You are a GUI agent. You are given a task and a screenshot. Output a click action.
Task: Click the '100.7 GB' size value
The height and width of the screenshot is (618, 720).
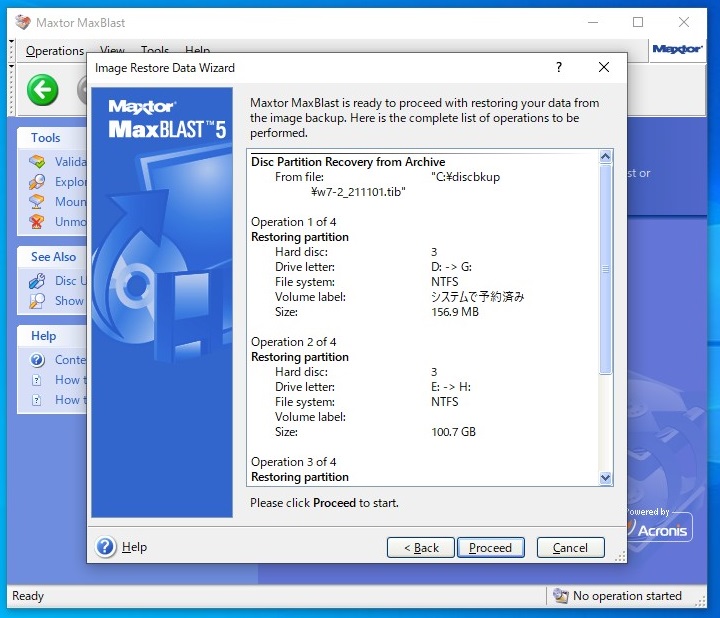coord(453,432)
